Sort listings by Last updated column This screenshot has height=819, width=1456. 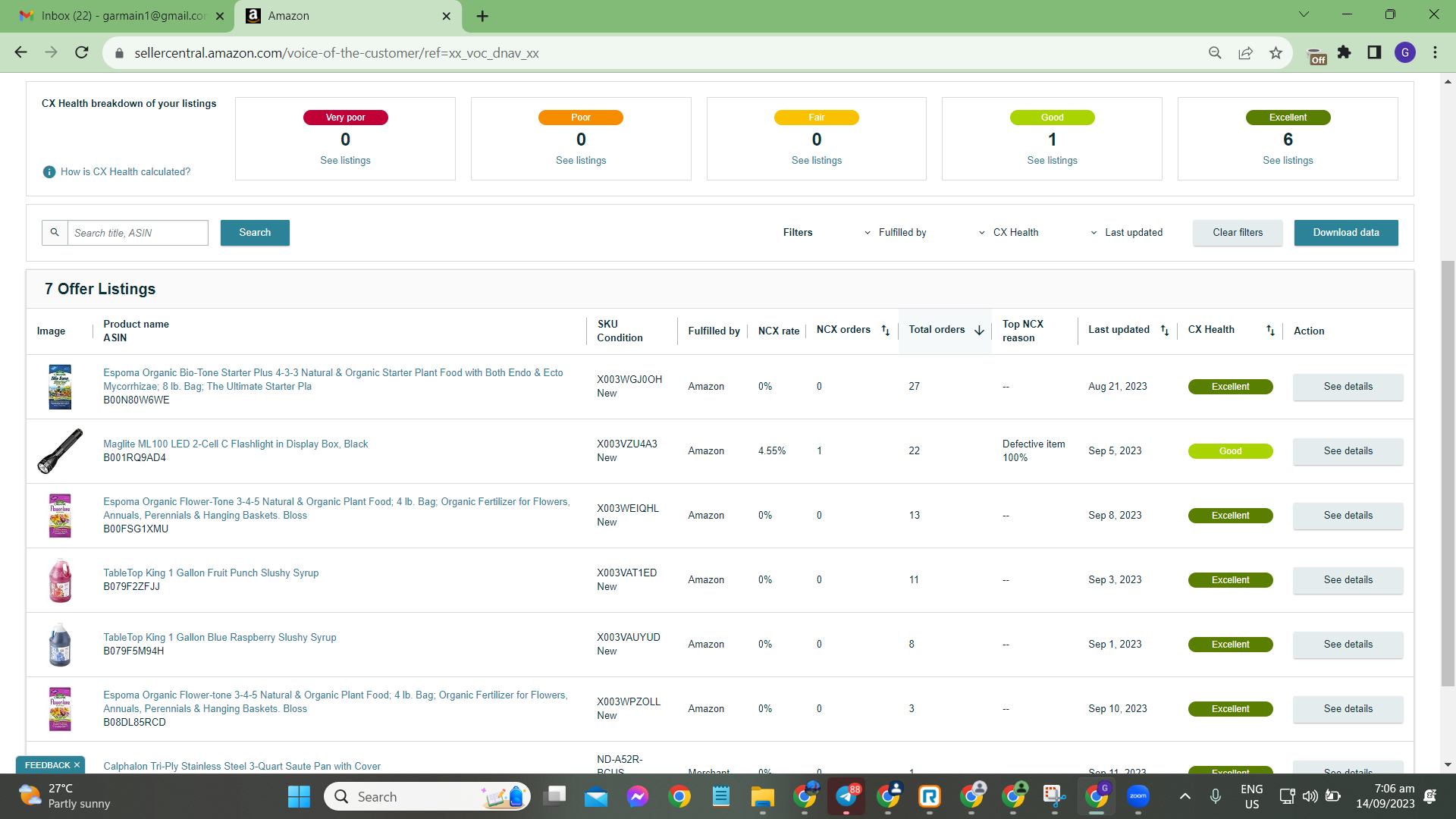coord(1165,331)
